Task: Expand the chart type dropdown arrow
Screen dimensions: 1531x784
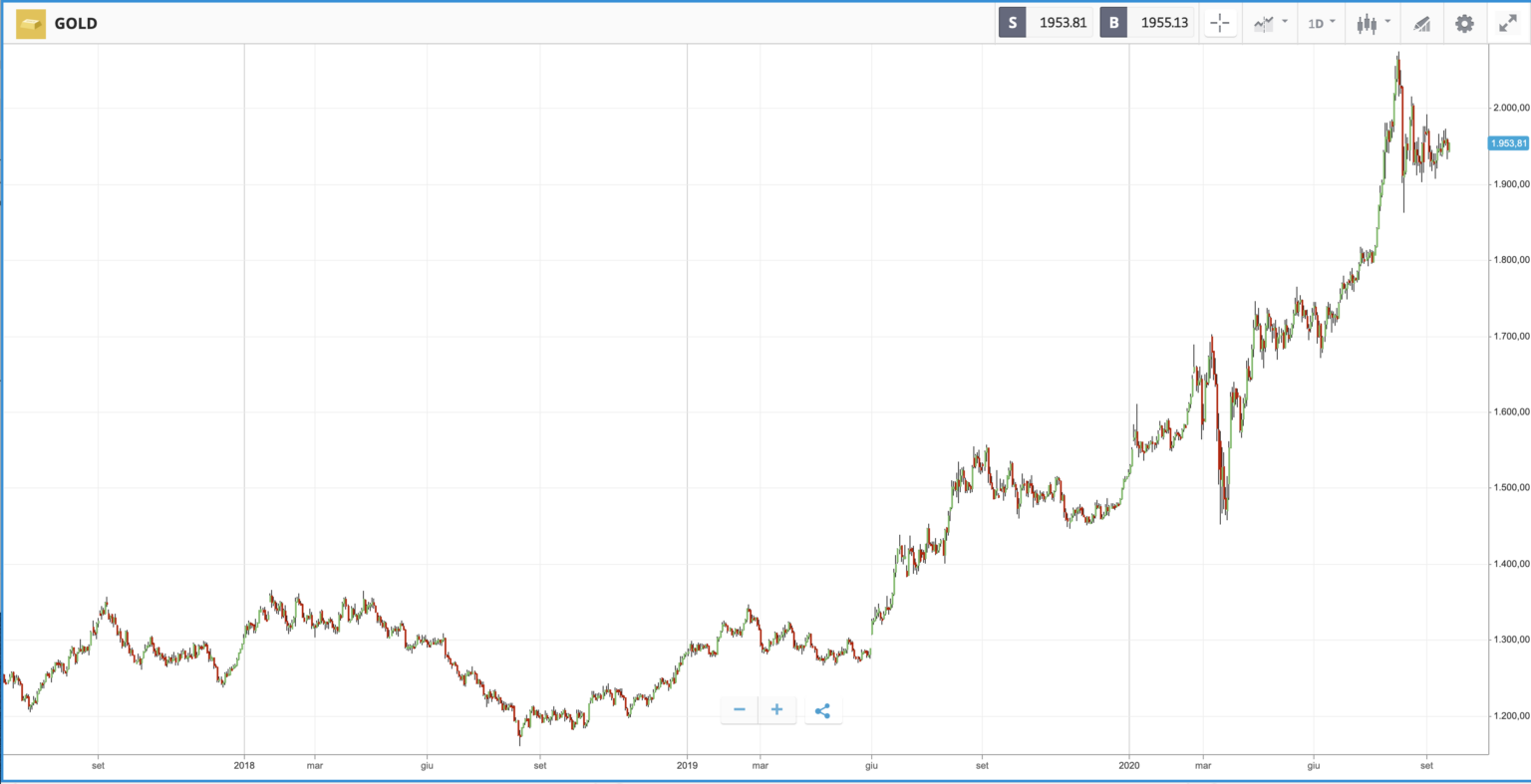Action: [1285, 23]
